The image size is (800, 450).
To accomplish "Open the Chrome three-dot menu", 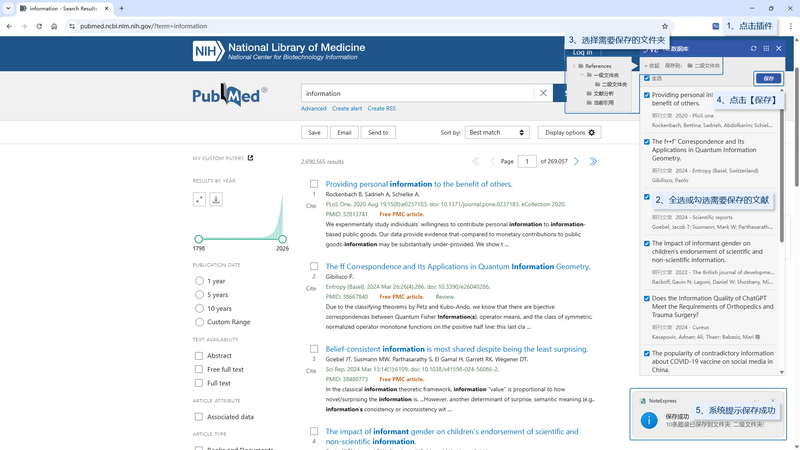I will [x=790, y=26].
